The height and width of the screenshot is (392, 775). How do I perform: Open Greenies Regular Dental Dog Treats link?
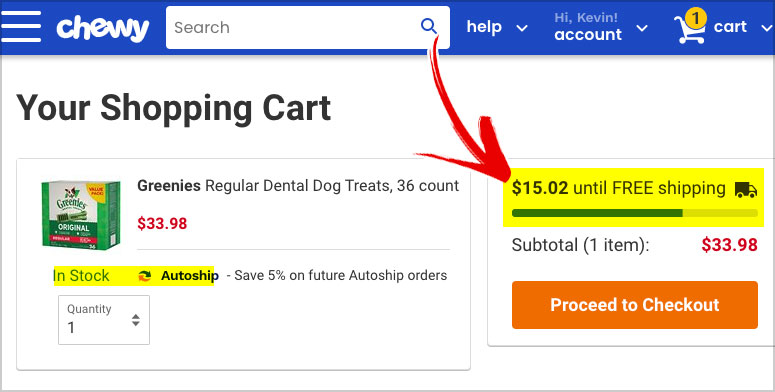(x=298, y=186)
